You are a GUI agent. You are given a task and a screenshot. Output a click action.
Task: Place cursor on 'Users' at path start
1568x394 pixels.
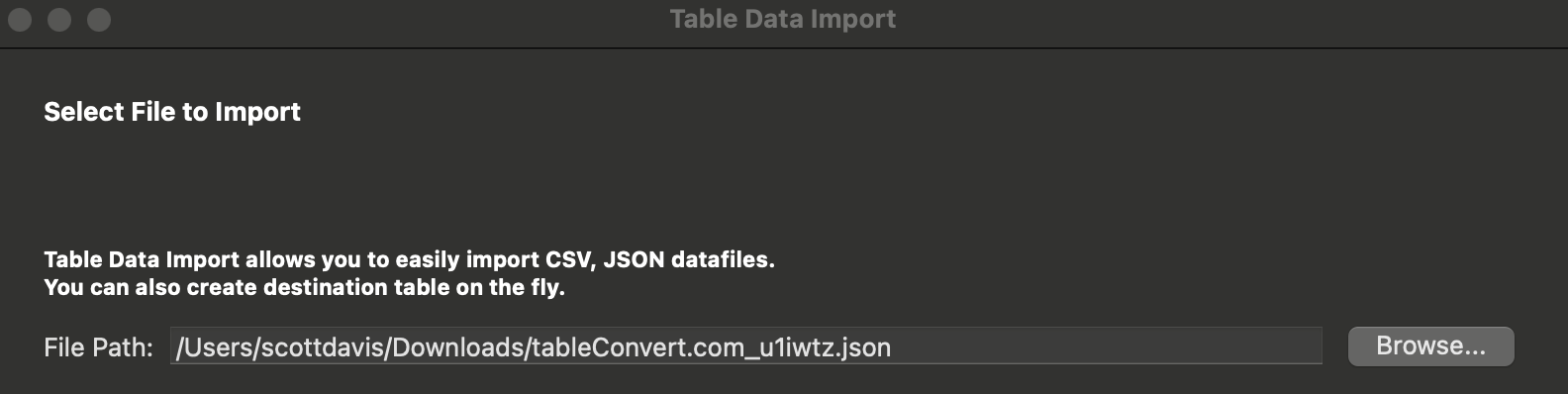(218, 347)
